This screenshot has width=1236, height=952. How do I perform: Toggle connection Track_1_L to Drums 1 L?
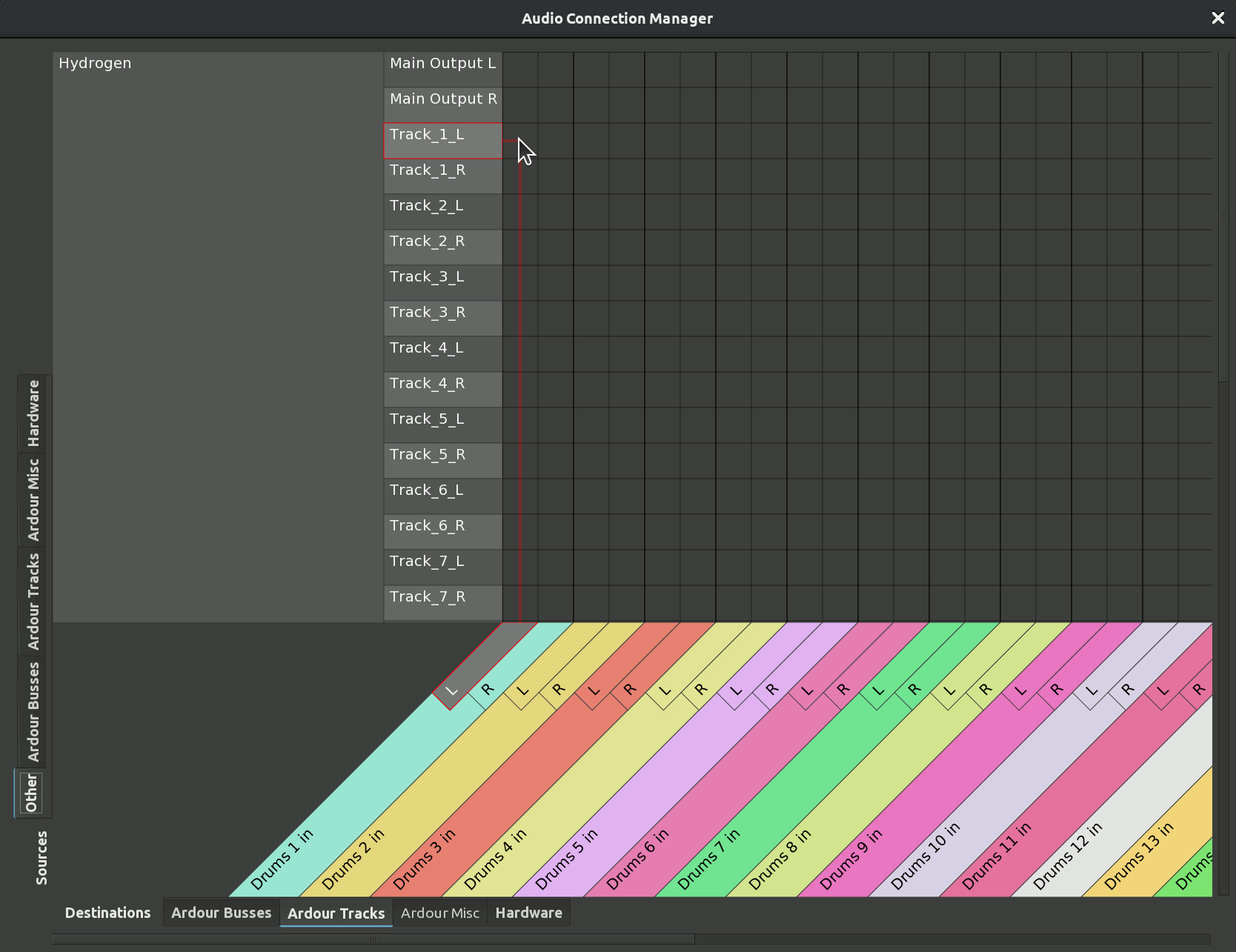click(520, 141)
